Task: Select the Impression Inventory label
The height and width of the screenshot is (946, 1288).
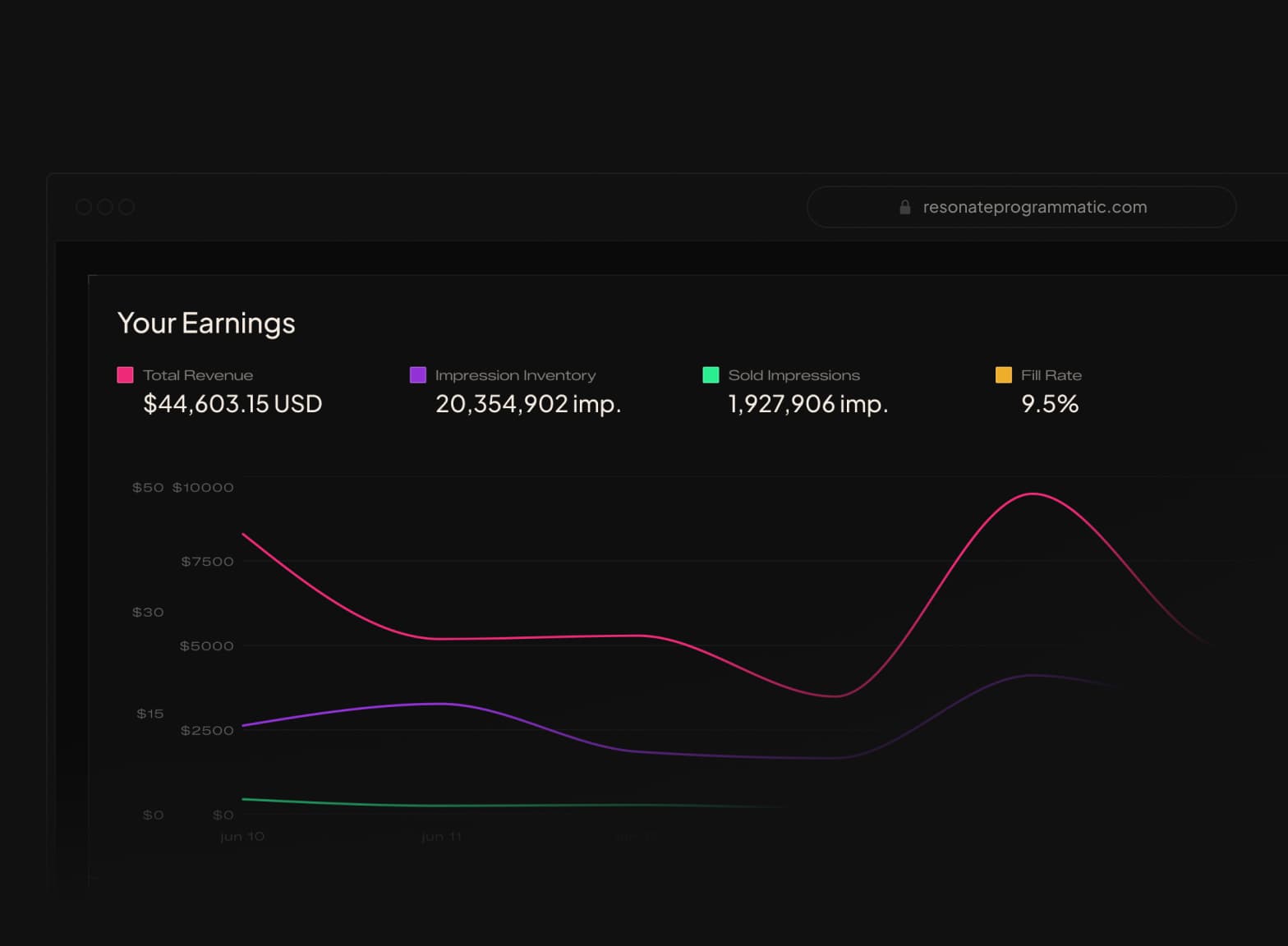Action: point(515,375)
